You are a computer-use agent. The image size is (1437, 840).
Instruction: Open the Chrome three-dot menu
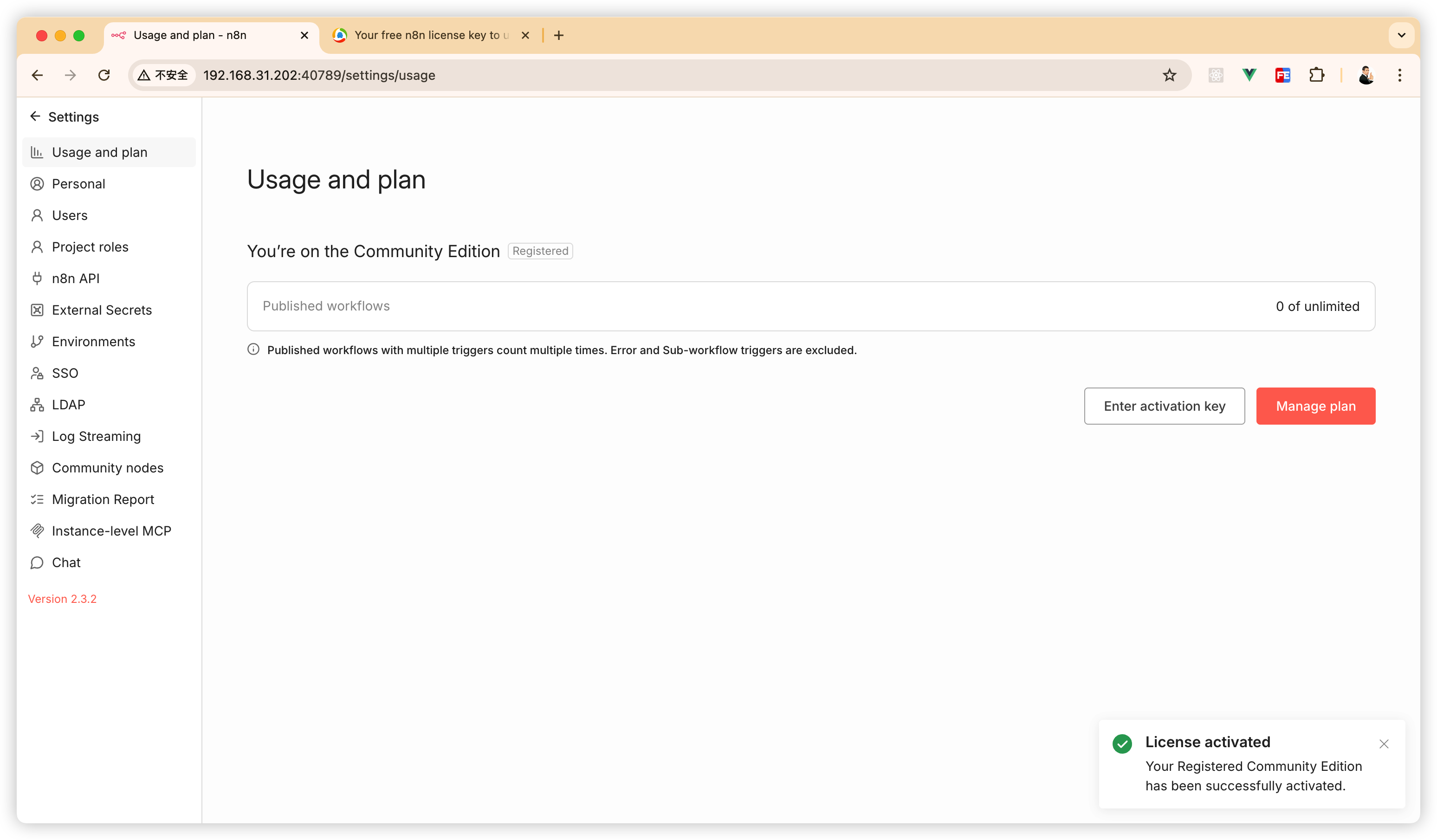coord(1399,75)
